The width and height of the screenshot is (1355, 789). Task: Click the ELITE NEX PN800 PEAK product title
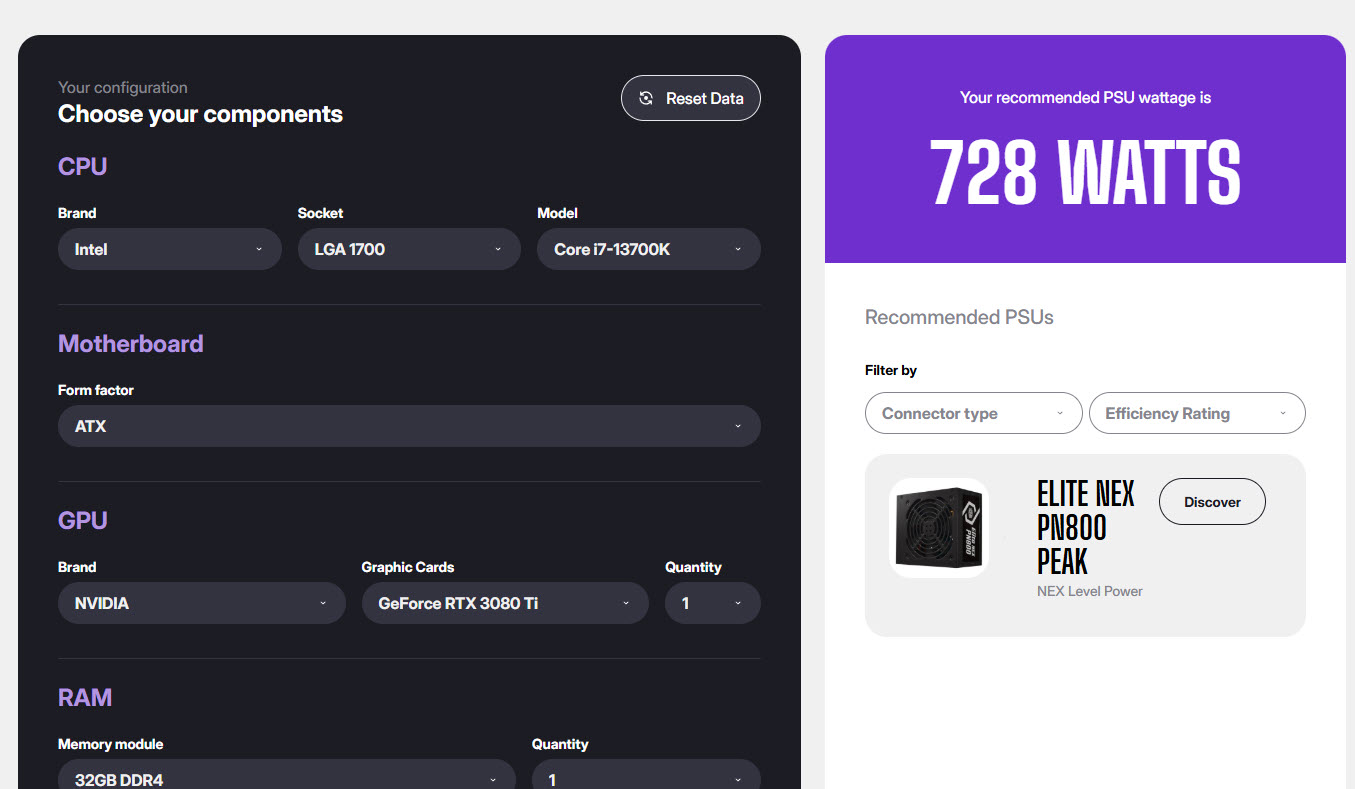(1086, 527)
